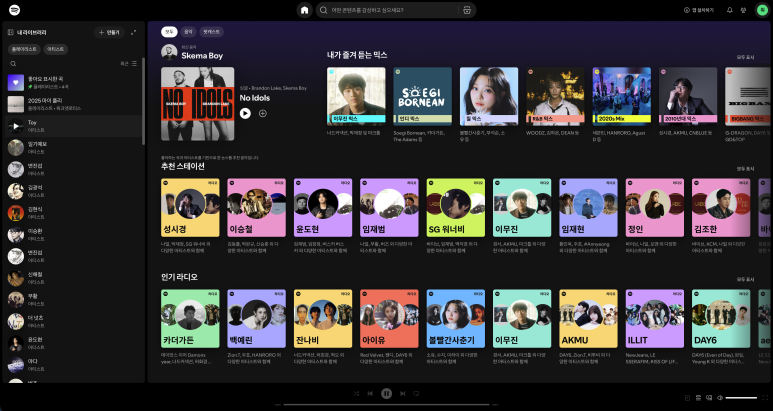Image resolution: width=773 pixels, height=411 pixels.
Task: Open fullscreen mode icon at bottom right
Action: 765,398
